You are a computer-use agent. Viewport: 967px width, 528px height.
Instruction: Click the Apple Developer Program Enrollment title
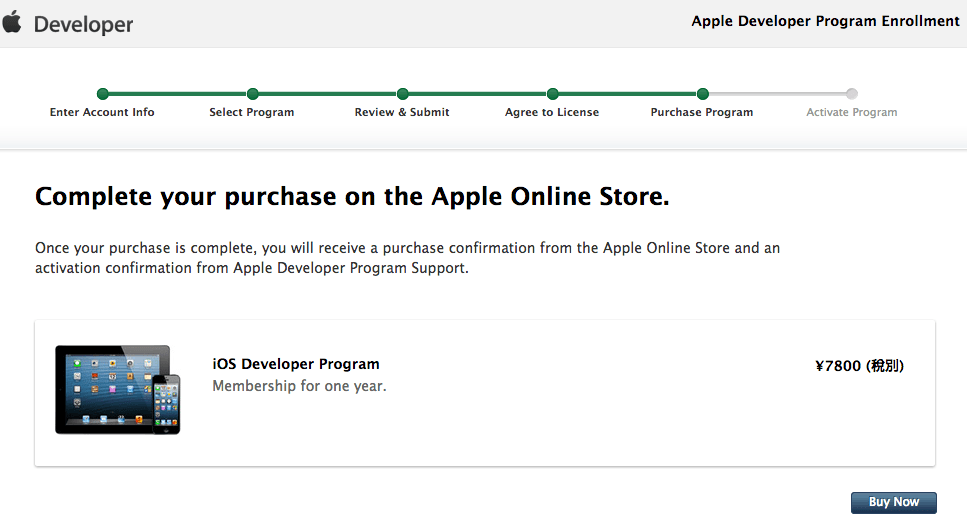pos(825,22)
